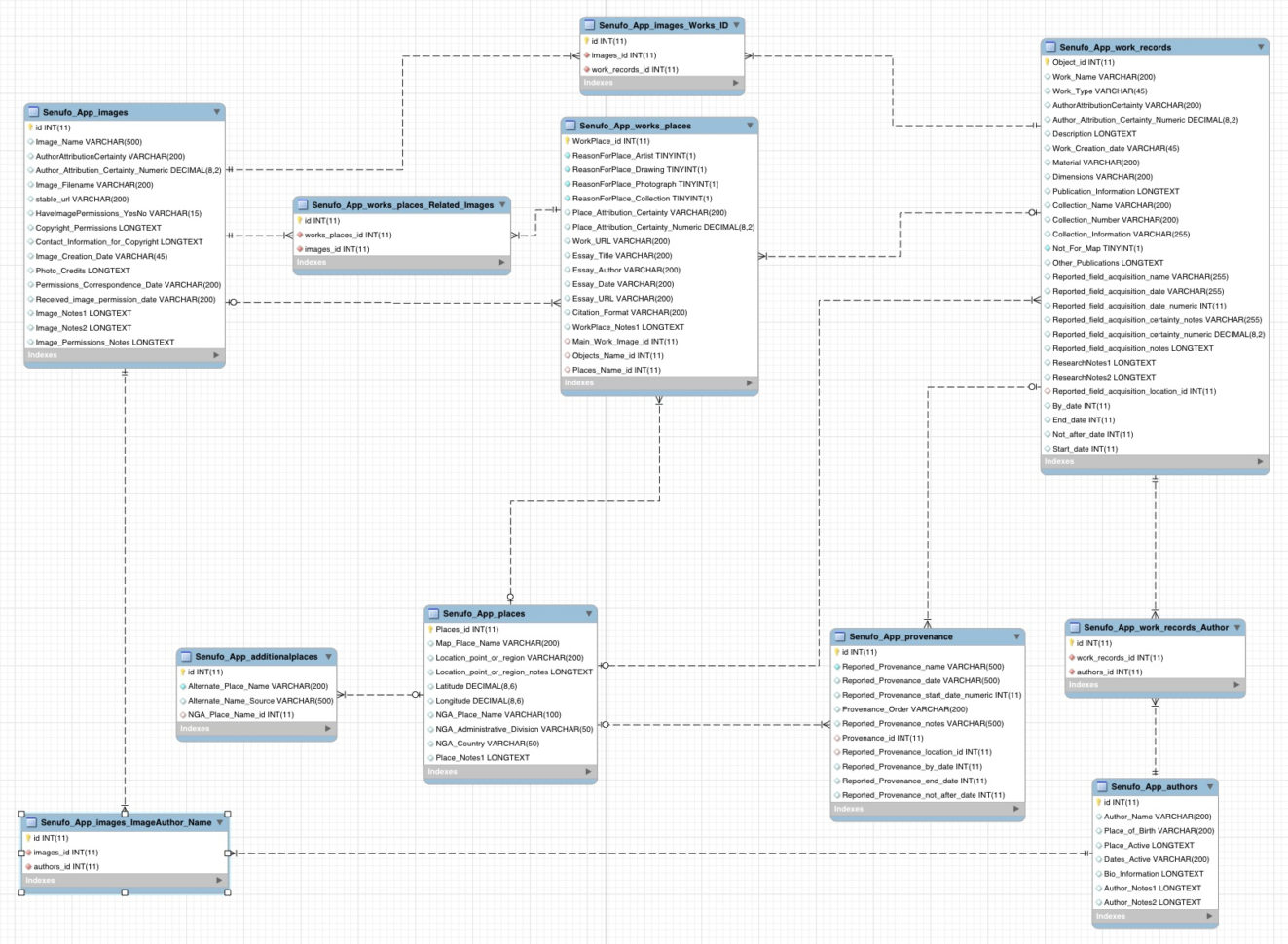This screenshot has height=944, width=1288.
Task: Click the table icon in the Senufo_App_work_records_Author header
Action: [x=1075, y=627]
